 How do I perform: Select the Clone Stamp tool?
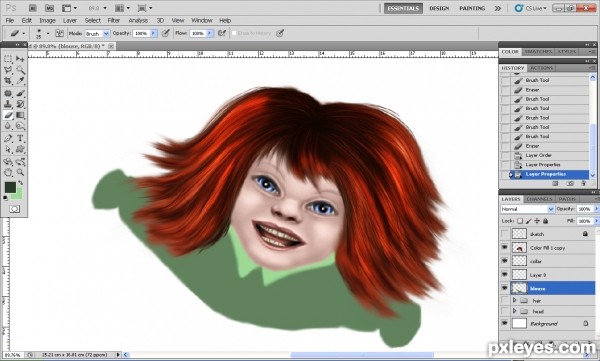(x=8, y=104)
